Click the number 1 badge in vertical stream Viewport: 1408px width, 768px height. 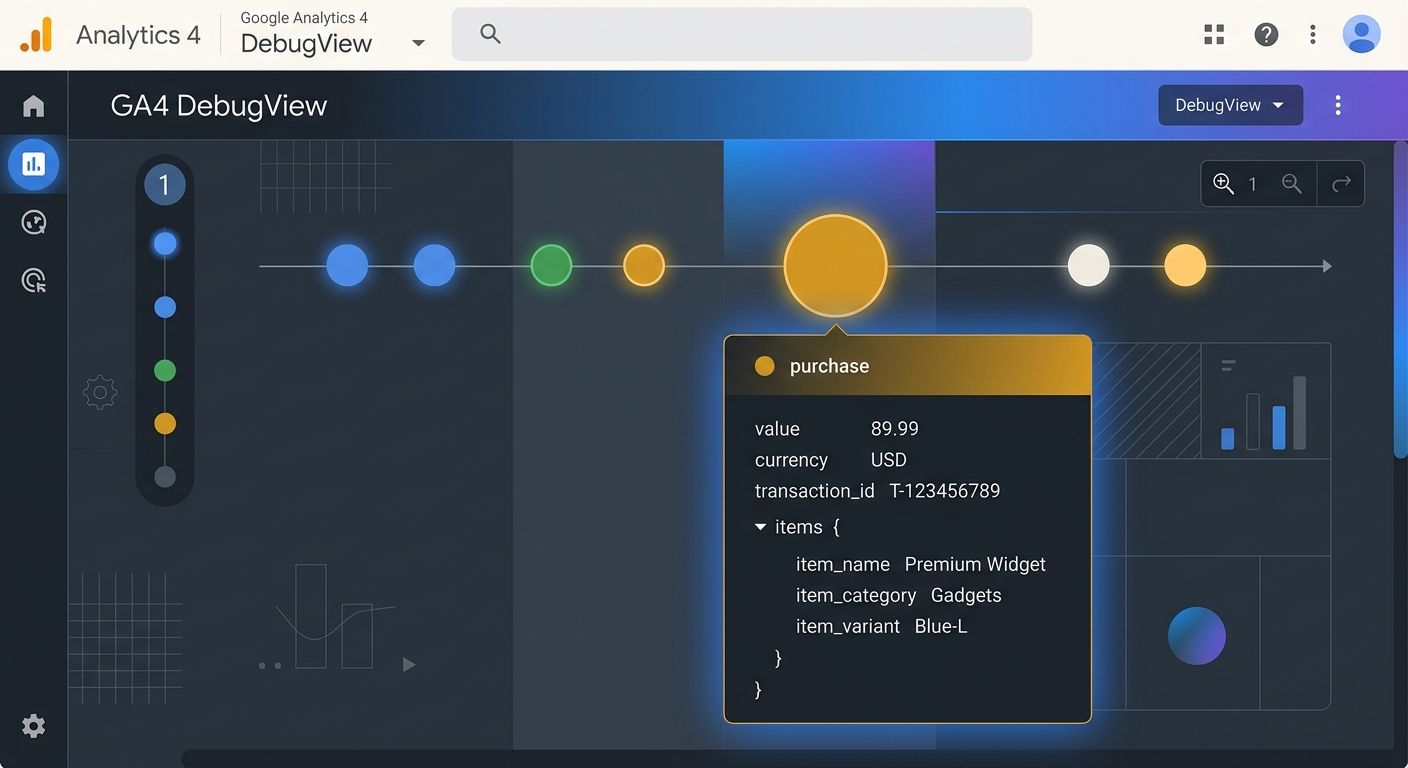(x=165, y=185)
